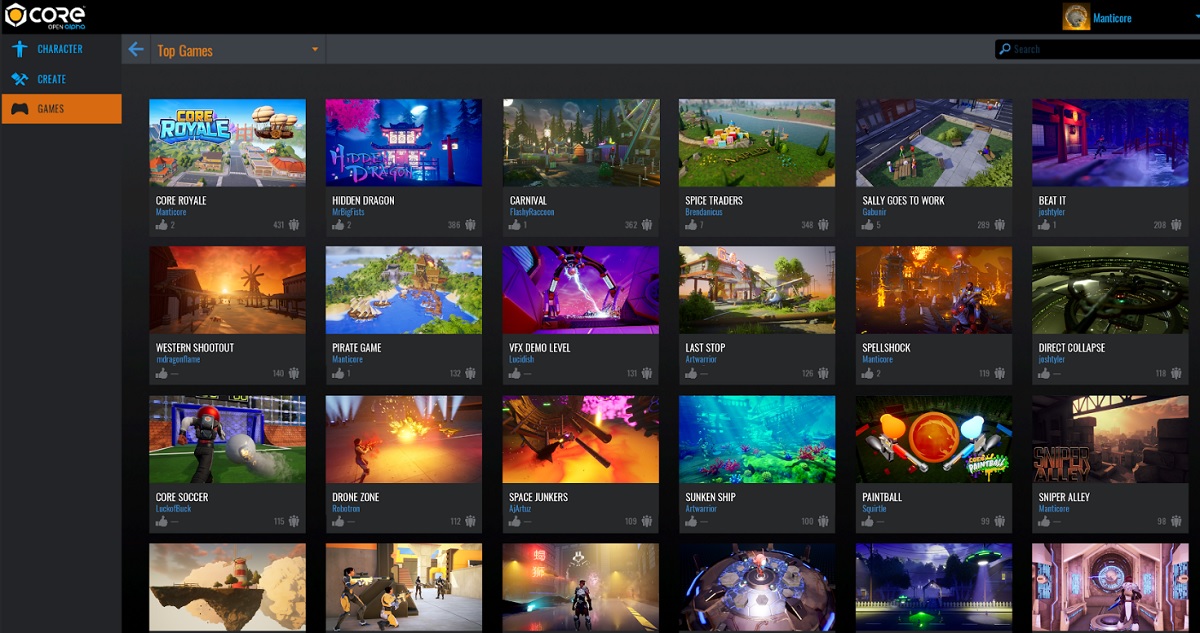Like the Western Shootout game (thumbs-up)
Image resolution: width=1200 pixels, height=633 pixels.
point(161,373)
